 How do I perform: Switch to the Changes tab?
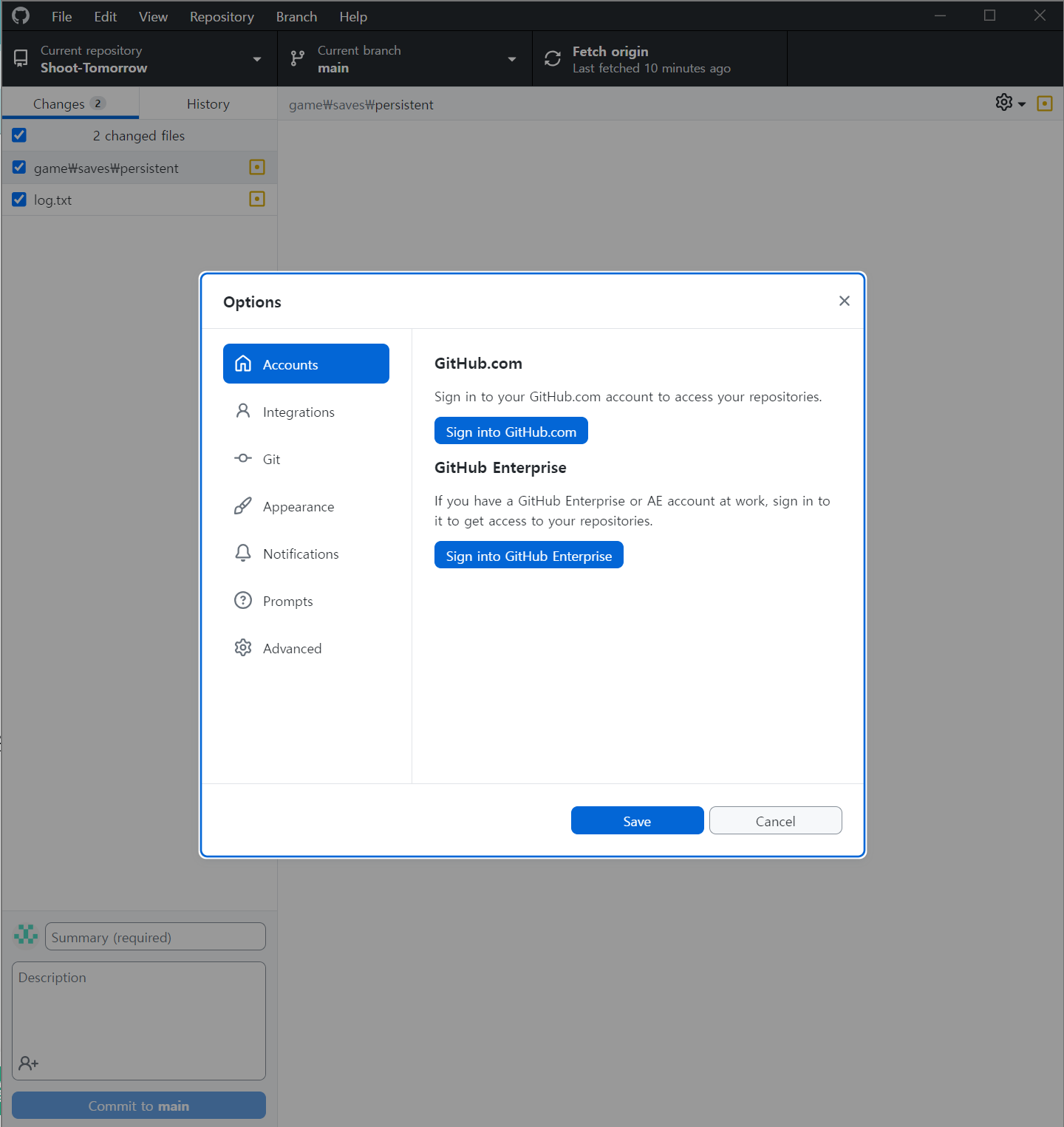pos(70,103)
